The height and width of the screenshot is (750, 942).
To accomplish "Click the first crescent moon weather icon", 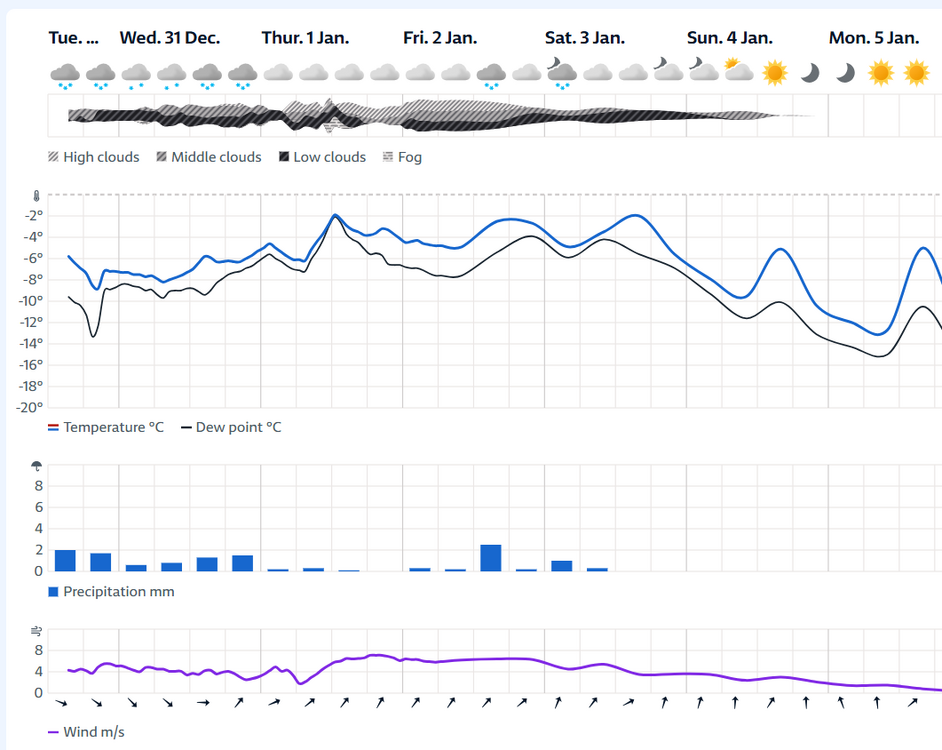I will tap(810, 72).
